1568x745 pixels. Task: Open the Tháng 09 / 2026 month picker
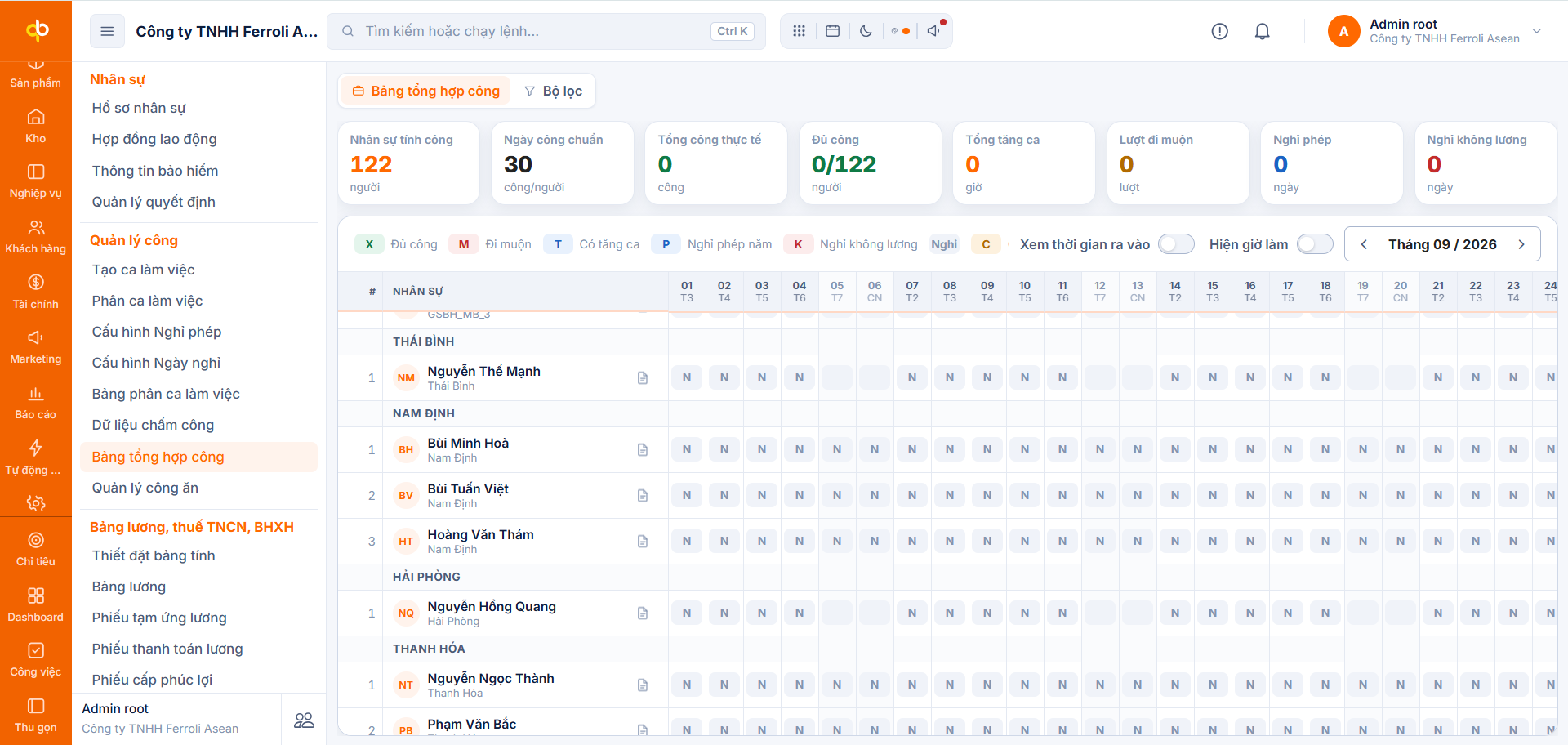[x=1442, y=244]
